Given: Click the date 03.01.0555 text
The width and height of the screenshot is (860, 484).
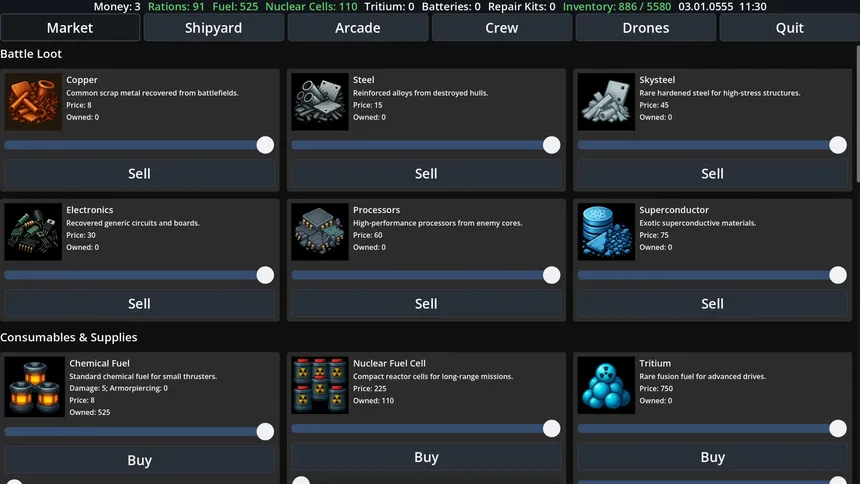Looking at the screenshot, I should click(x=706, y=7).
